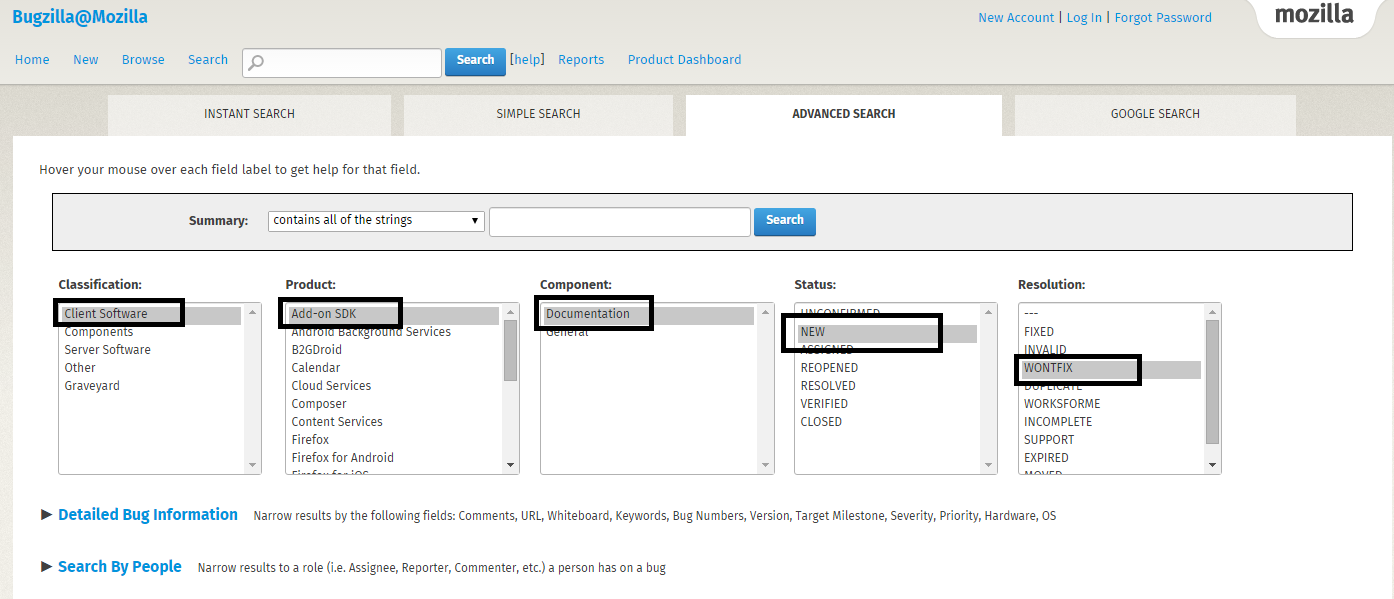Open Reports page
The height and width of the screenshot is (599, 1394).
pyautogui.click(x=581, y=60)
